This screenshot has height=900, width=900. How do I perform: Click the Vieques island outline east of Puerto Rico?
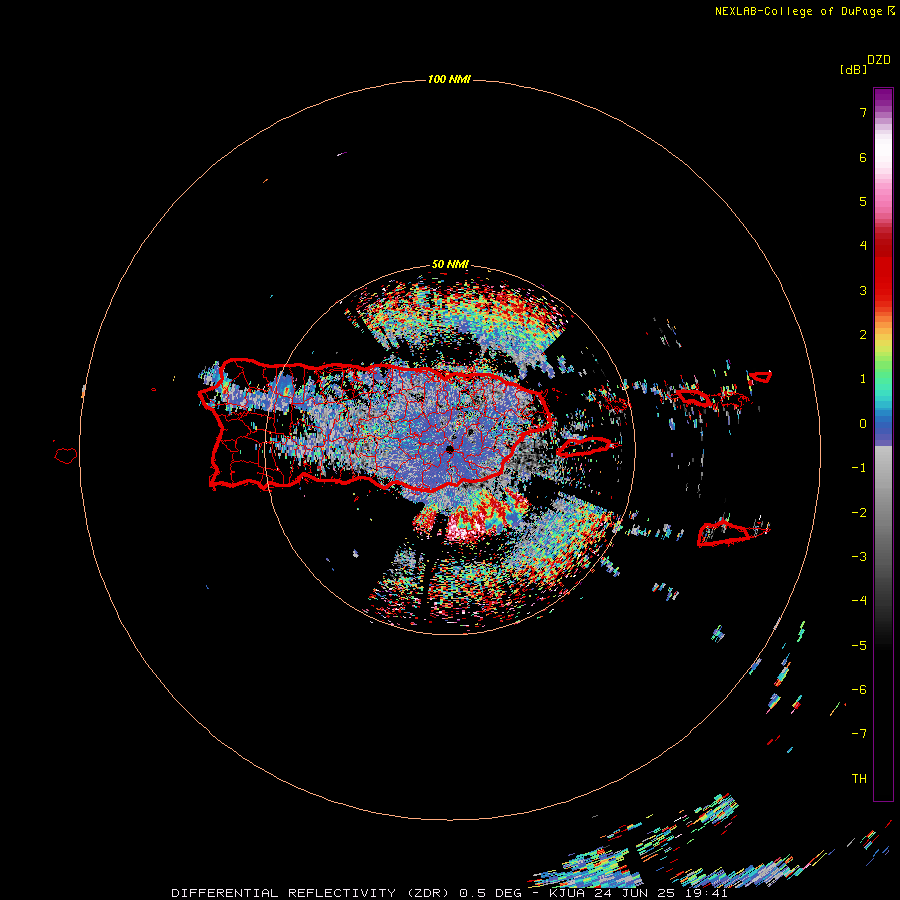coord(586,446)
